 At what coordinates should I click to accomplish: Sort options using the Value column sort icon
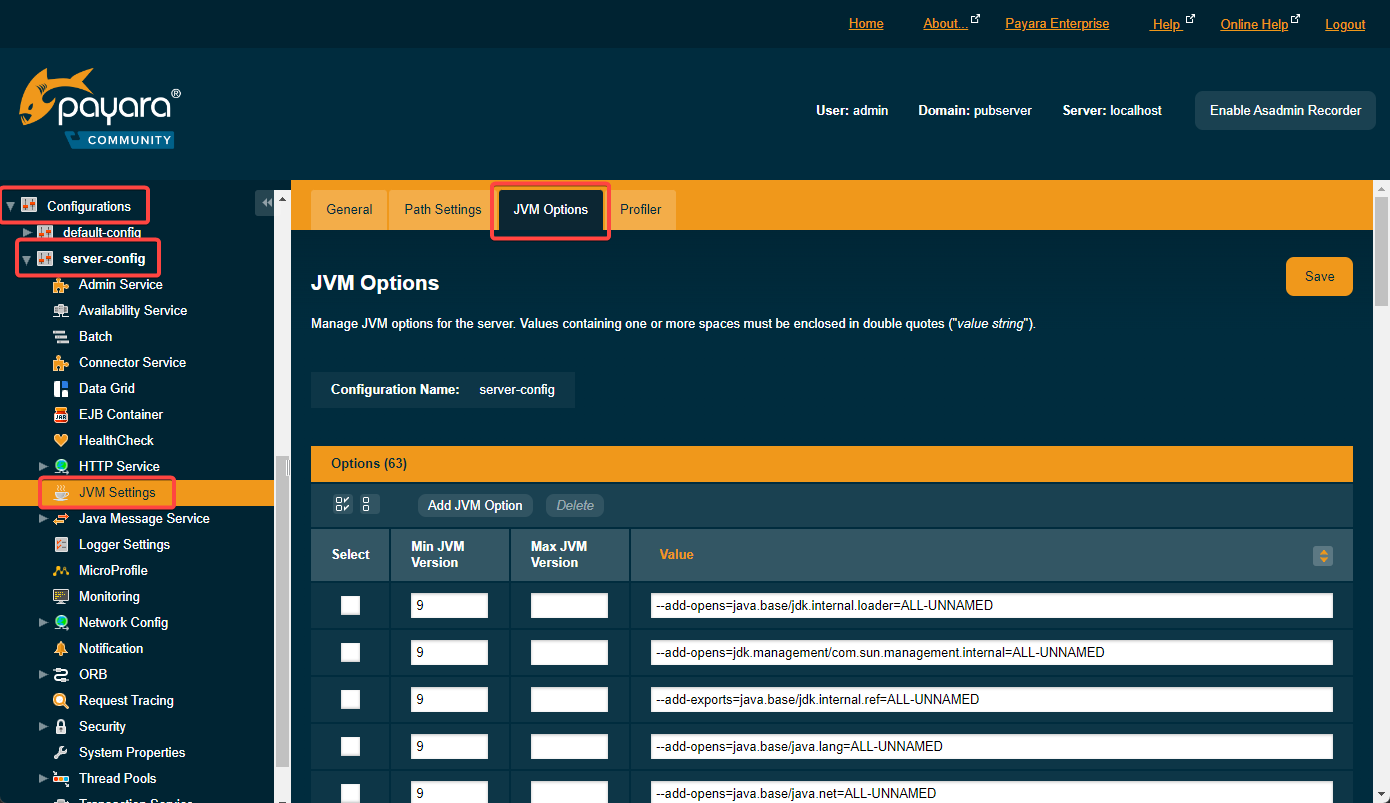(x=1323, y=555)
